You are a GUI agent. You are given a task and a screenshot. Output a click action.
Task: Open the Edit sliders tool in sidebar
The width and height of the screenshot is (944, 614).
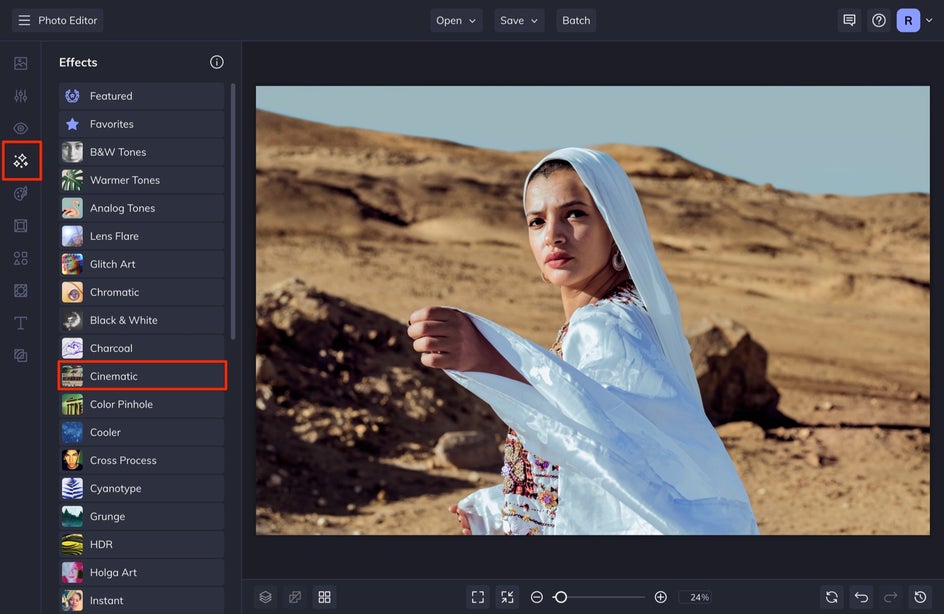tap(20, 96)
